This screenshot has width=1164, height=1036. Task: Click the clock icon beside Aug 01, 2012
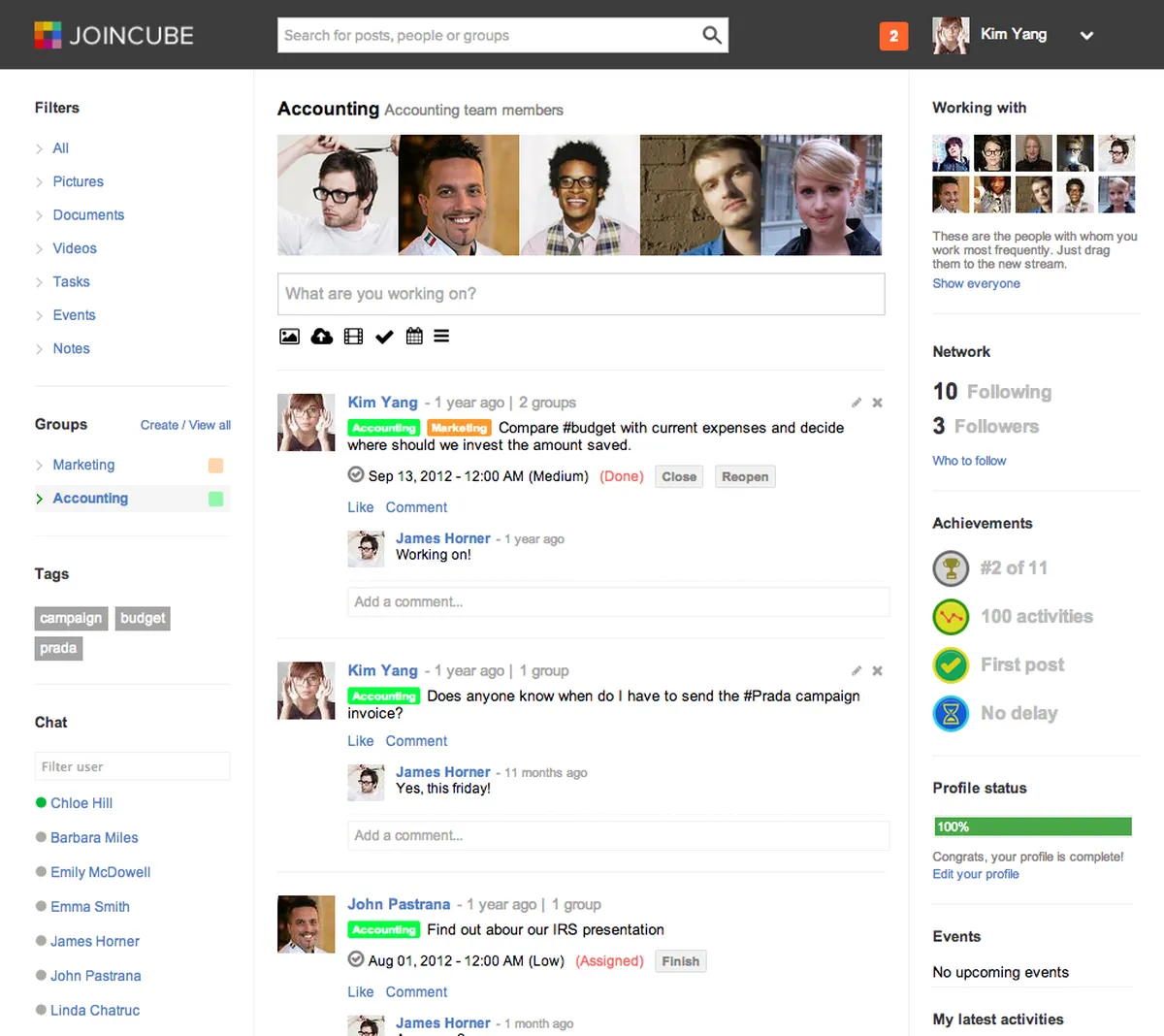356,959
